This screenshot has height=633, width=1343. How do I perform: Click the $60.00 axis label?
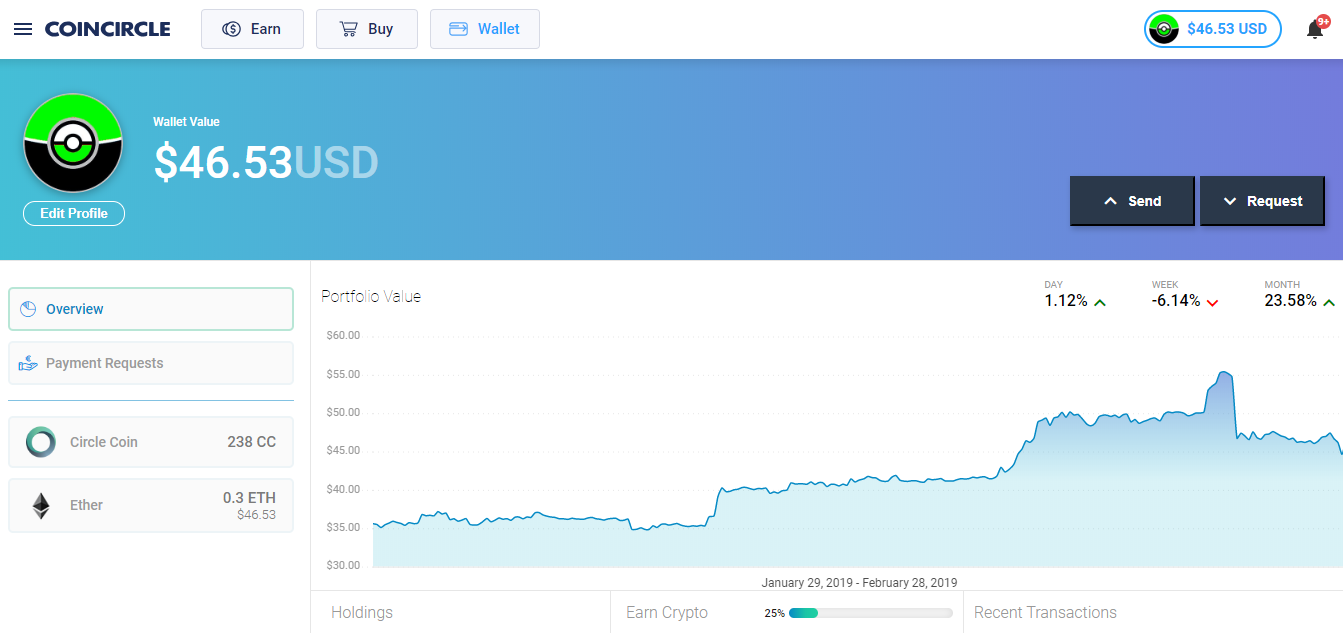(x=343, y=335)
